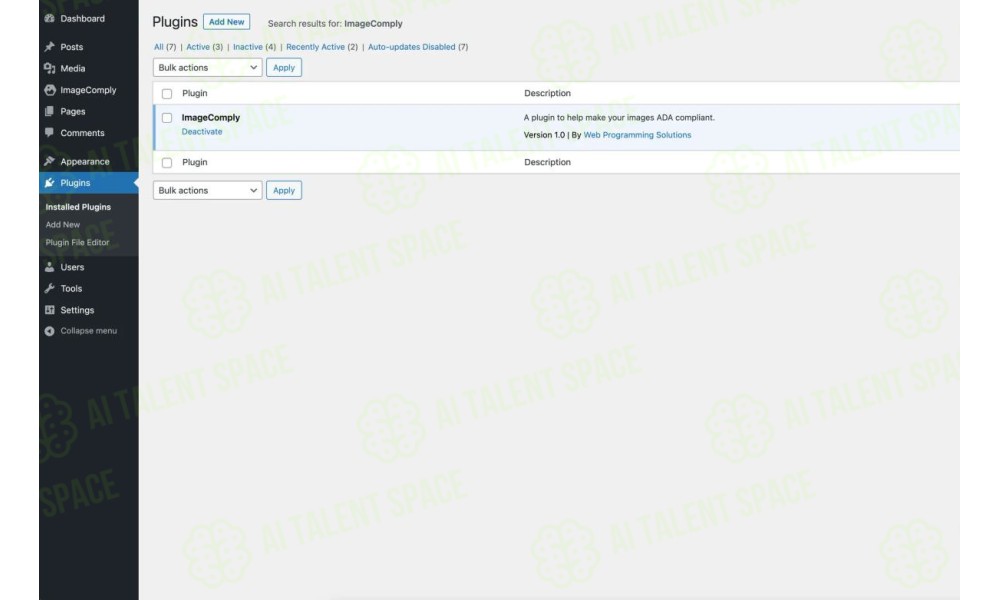Click the bottom Plugin column header
This screenshot has height=600, width=1000.
pyautogui.click(x=195, y=162)
